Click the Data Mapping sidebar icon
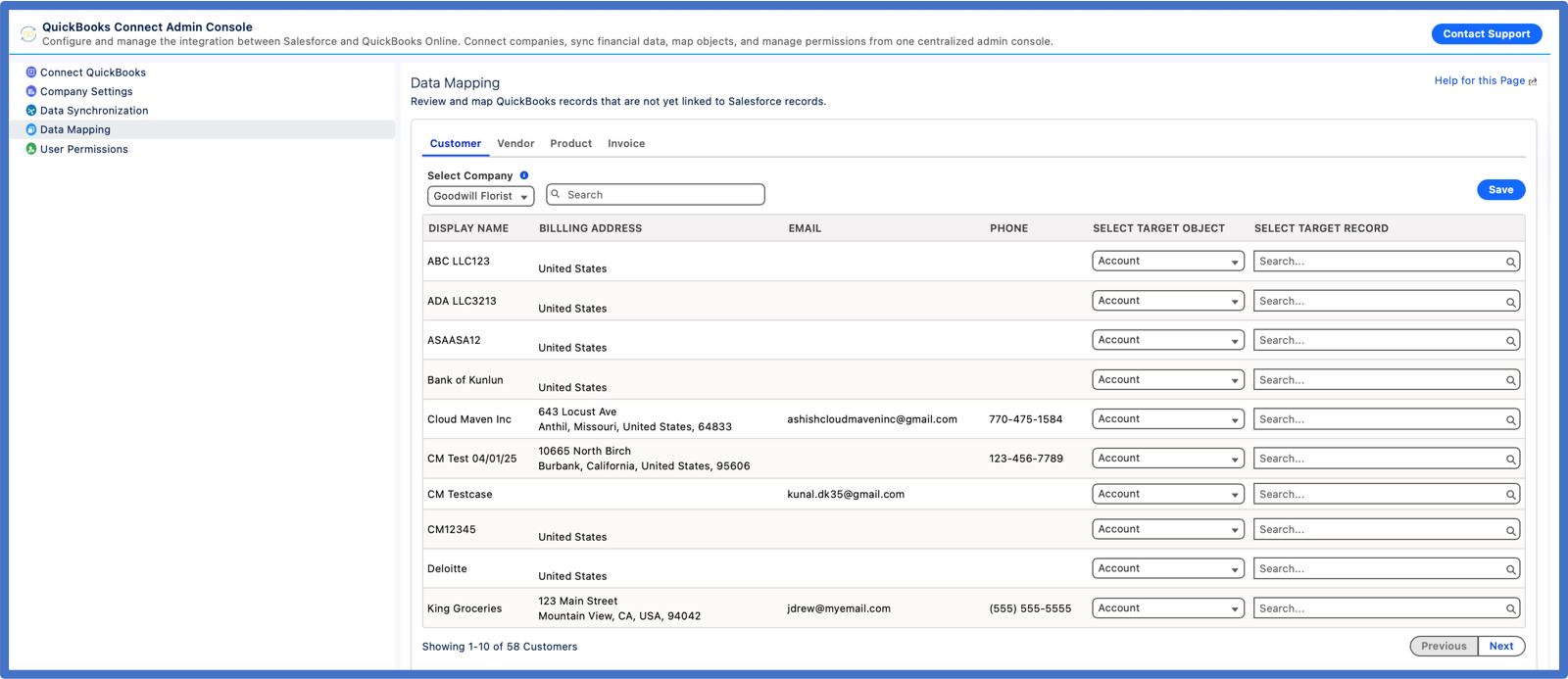Screen dimensions: 1568x679 (31, 129)
